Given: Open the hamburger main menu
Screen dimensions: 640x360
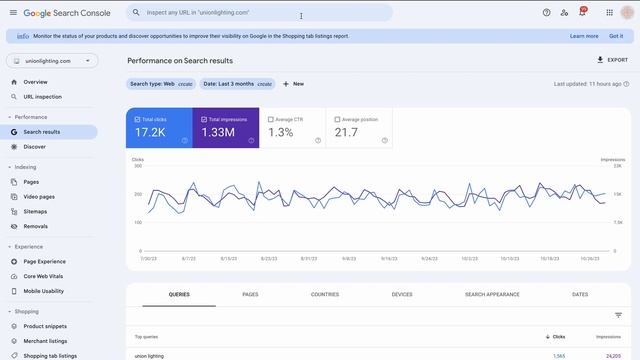Looking at the screenshot, I should pos(13,13).
